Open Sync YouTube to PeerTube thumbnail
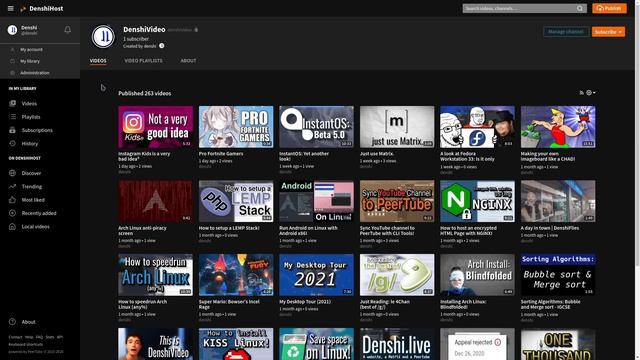The width and height of the screenshot is (640, 360). 397,201
